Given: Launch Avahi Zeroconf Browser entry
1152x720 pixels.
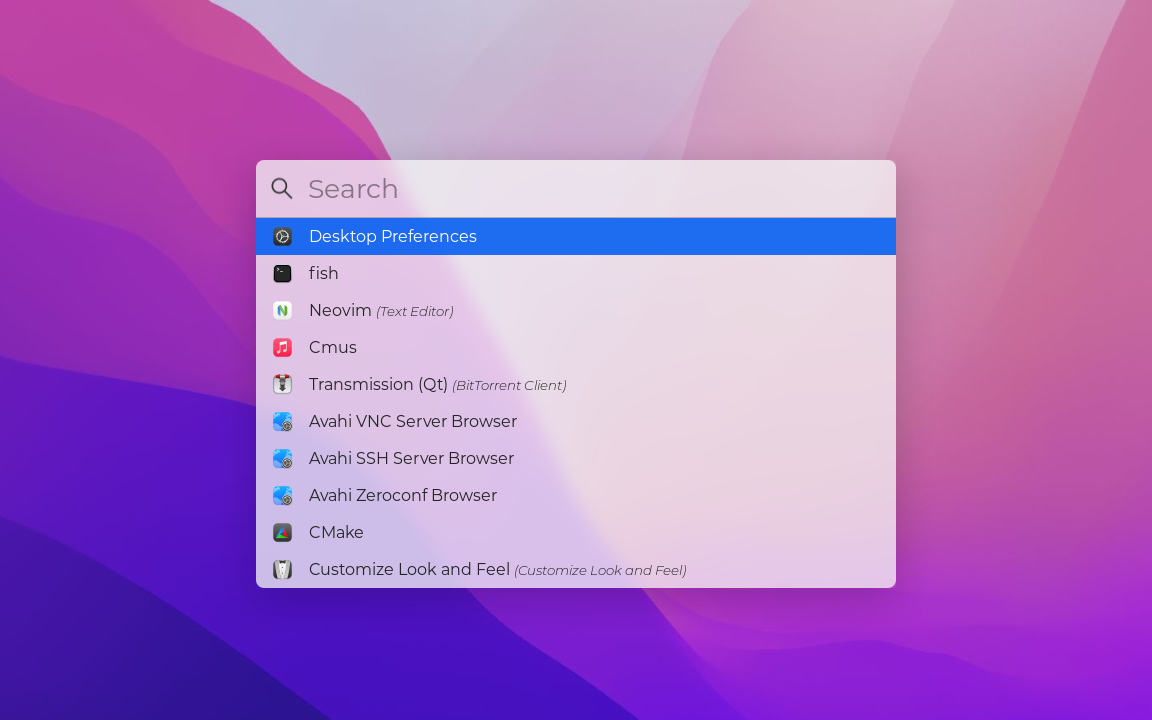Looking at the screenshot, I should click(575, 495).
